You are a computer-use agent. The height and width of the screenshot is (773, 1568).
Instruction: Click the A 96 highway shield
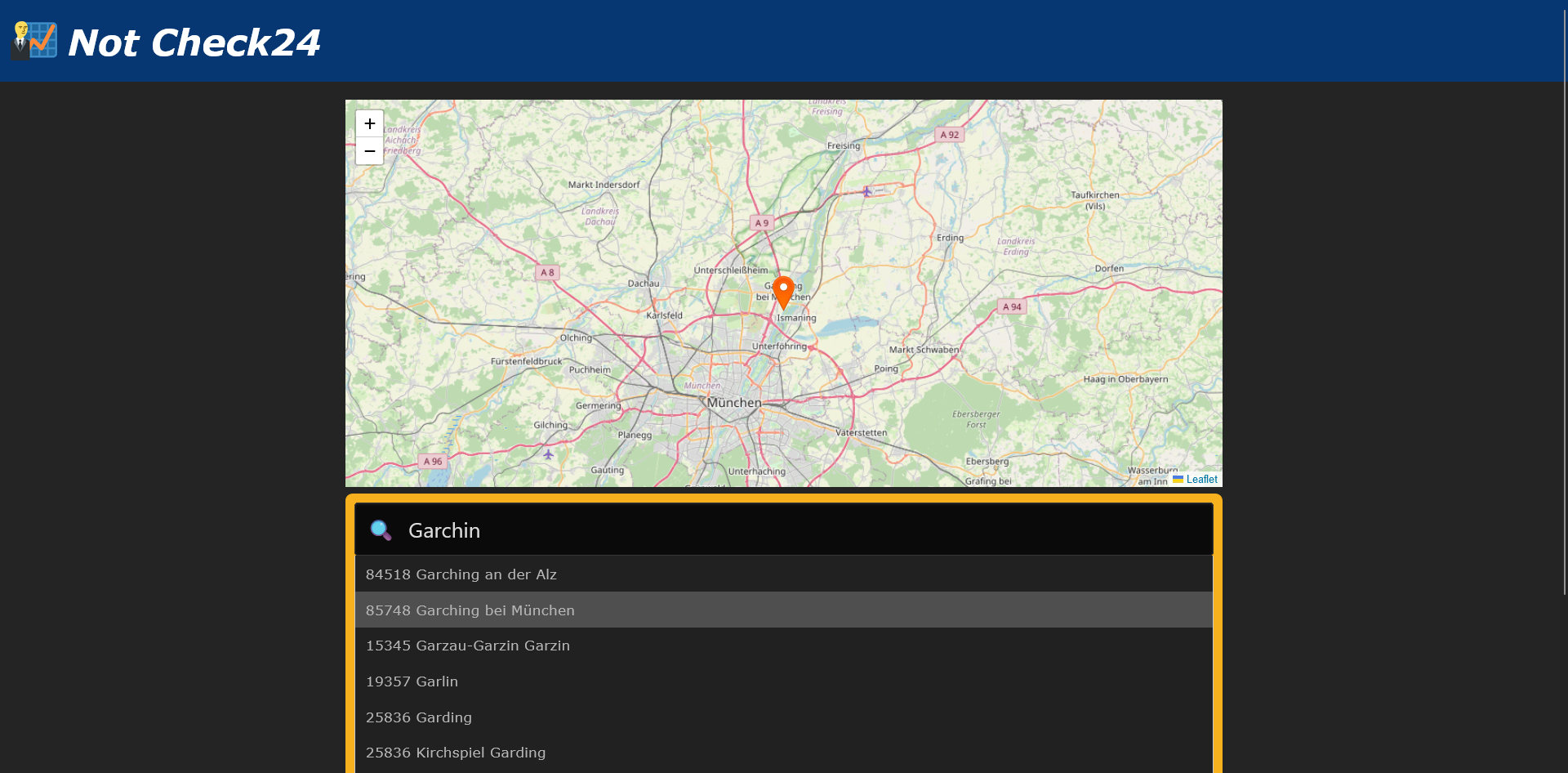433,462
